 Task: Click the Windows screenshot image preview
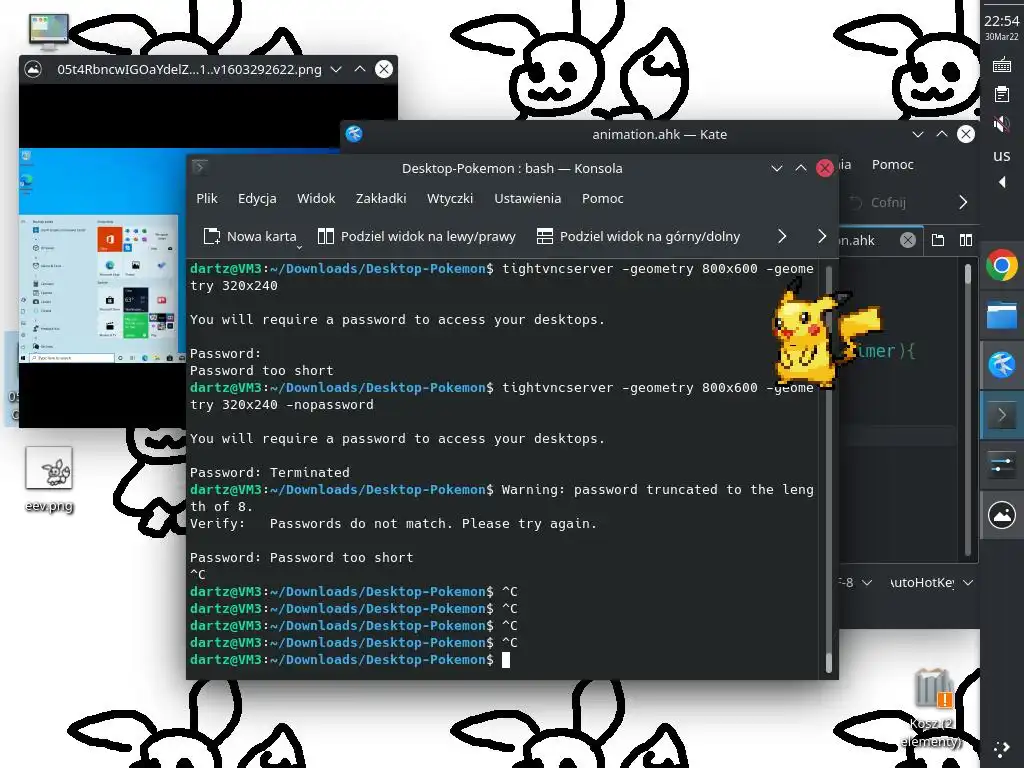pos(102,255)
